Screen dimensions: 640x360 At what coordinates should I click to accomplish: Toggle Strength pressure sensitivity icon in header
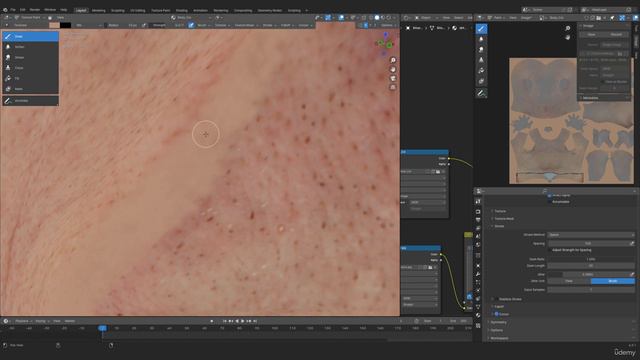tap(191, 25)
